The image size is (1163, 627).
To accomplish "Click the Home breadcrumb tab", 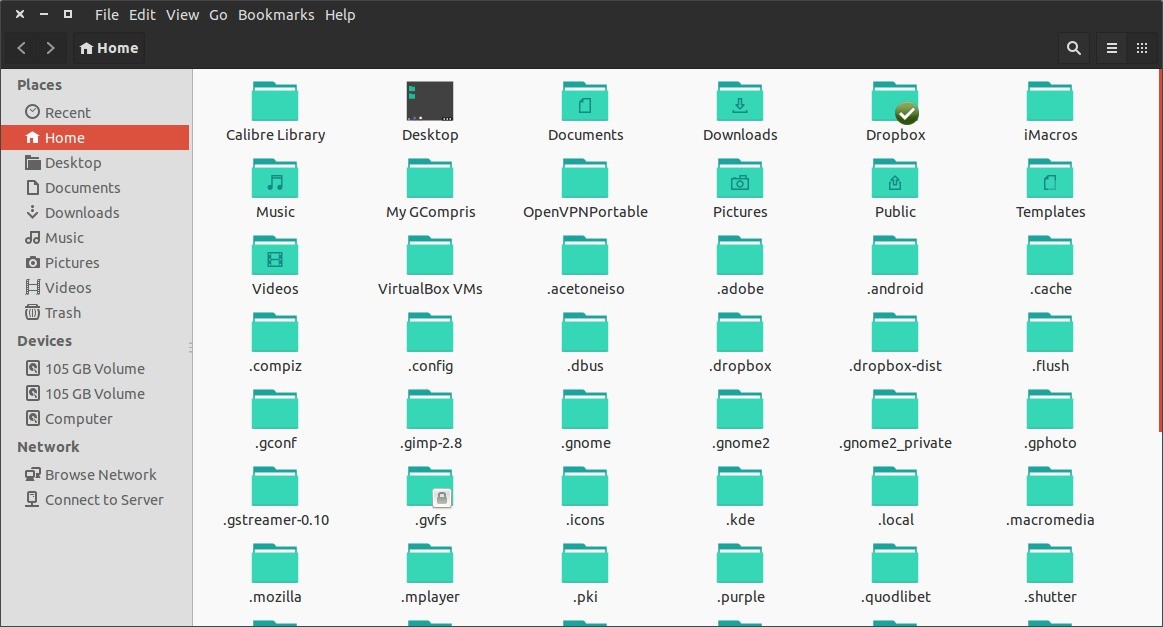I will coord(108,47).
